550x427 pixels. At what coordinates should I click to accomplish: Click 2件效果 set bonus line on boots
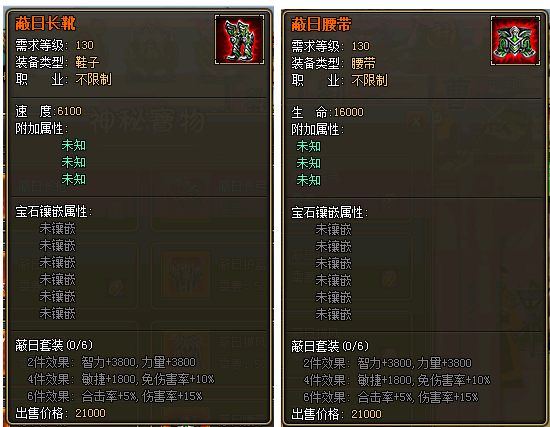pos(112,362)
